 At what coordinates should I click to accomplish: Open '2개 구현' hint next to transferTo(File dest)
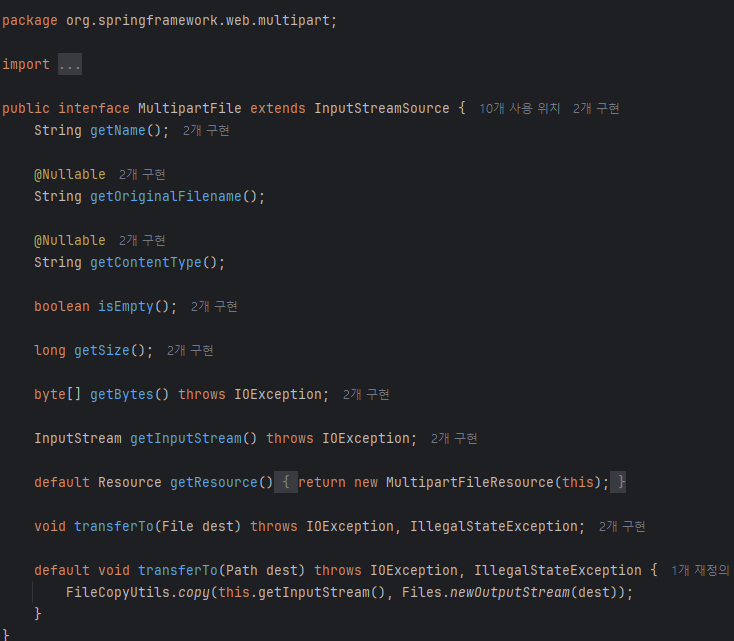(622, 527)
